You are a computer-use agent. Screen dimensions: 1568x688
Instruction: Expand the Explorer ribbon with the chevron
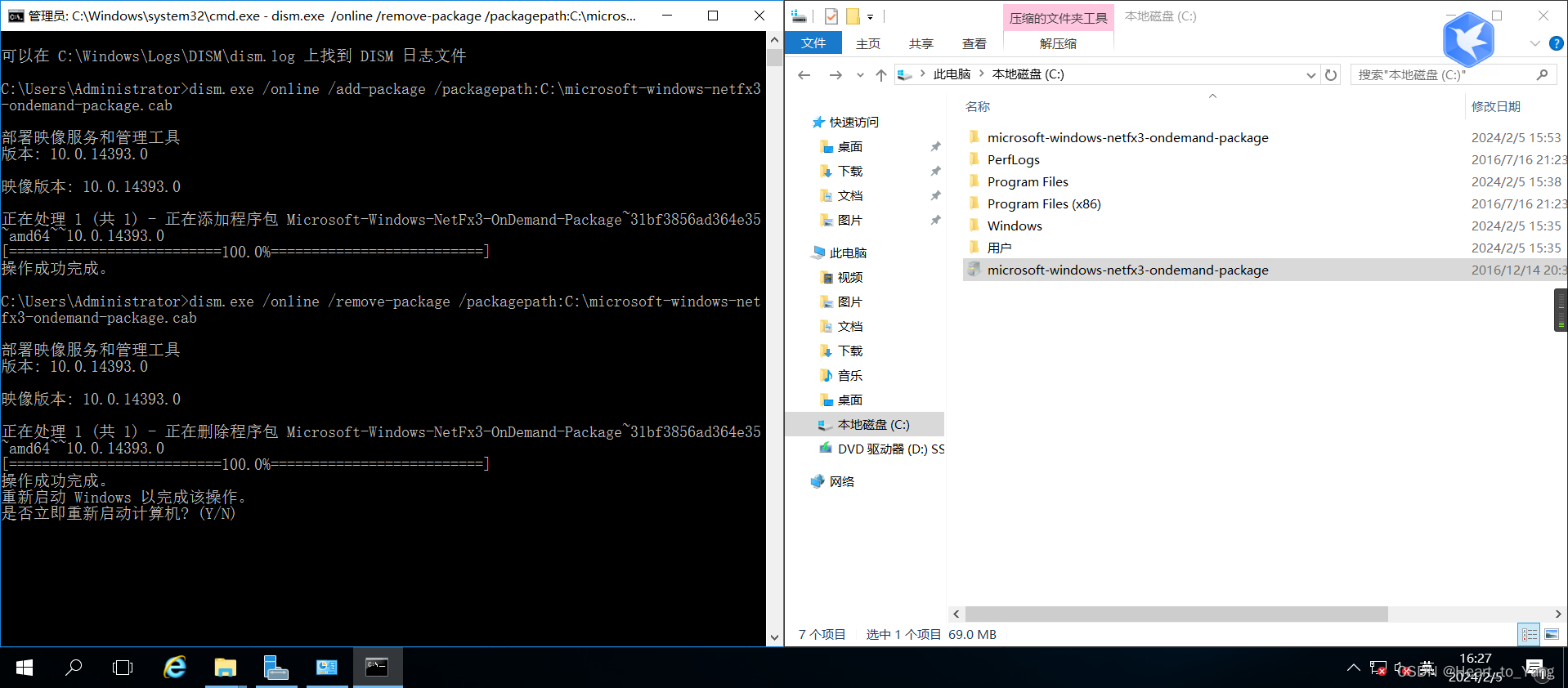pos(1534,43)
